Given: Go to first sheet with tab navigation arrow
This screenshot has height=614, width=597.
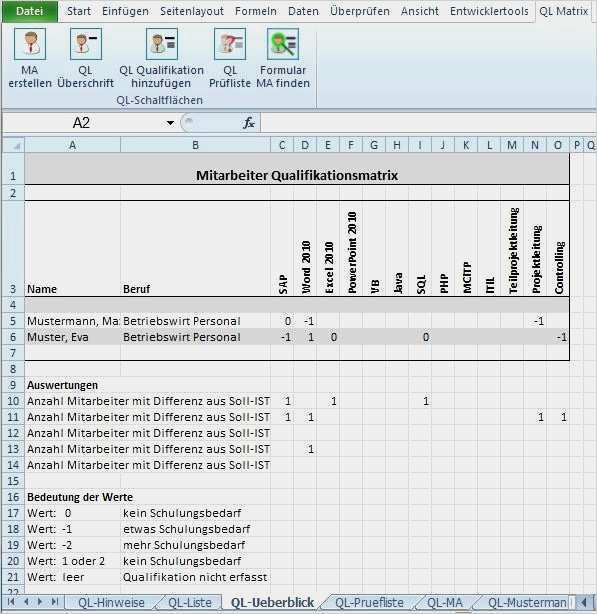Looking at the screenshot, I should (x=11, y=601).
